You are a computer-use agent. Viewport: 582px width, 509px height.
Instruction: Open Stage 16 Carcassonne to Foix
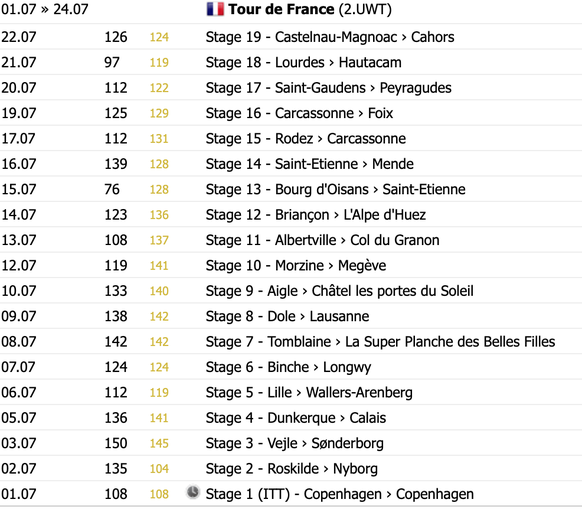click(299, 113)
